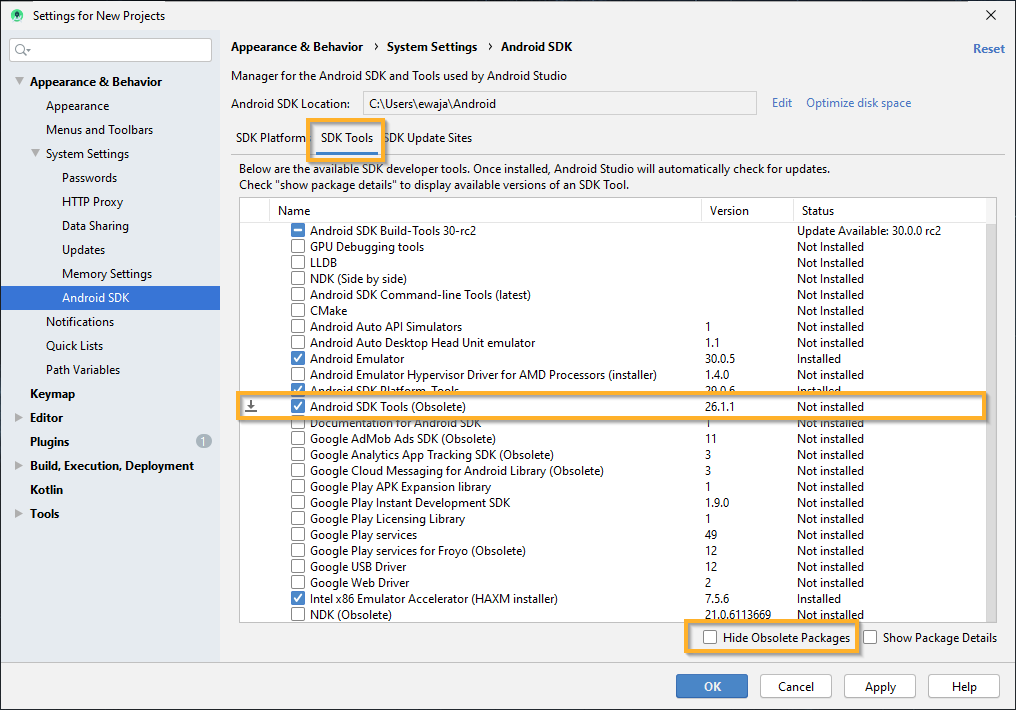Open the Kotlin settings page
This screenshot has height=710, width=1016.
coord(47,489)
